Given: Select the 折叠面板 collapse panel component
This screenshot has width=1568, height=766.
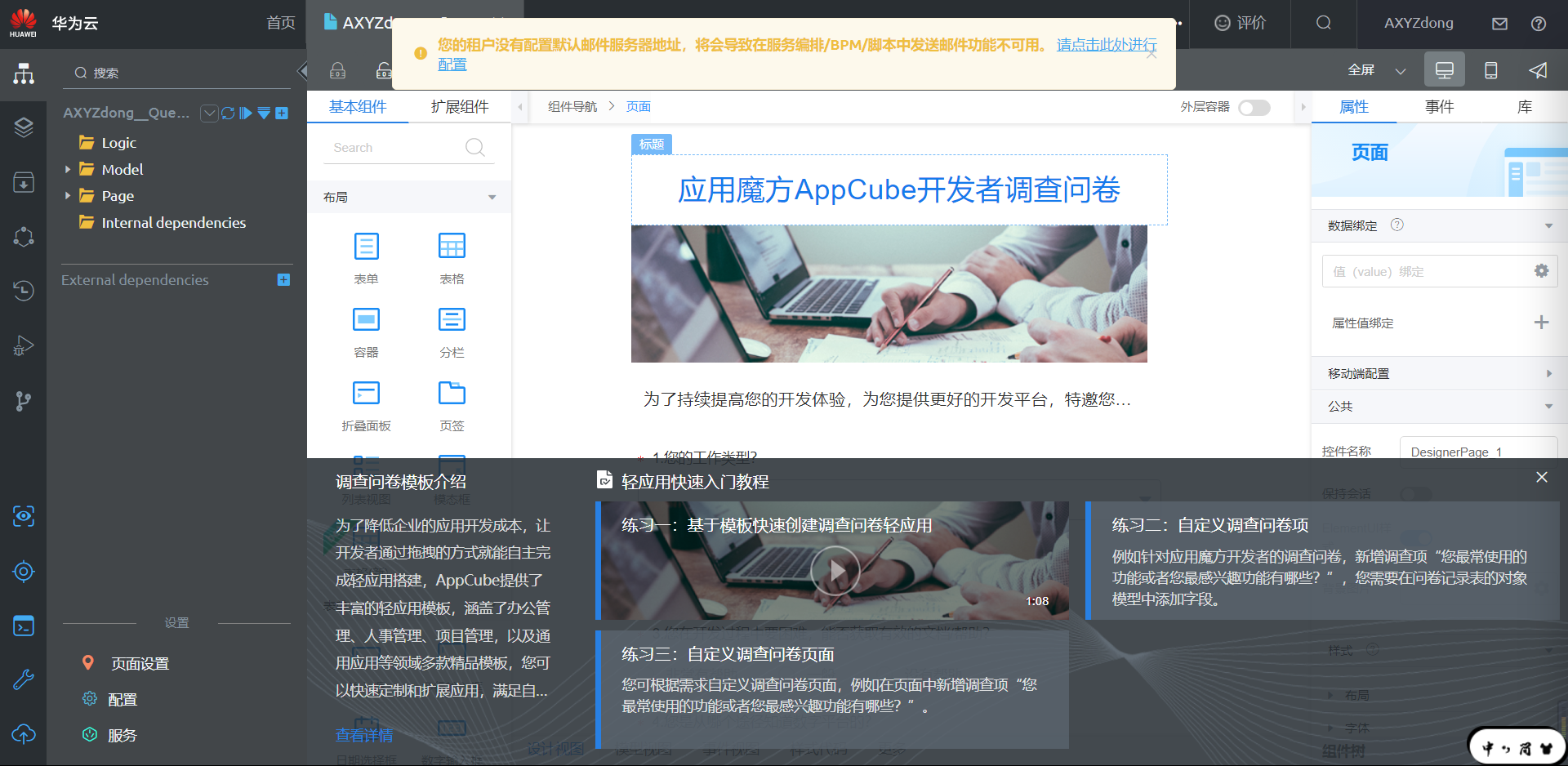Looking at the screenshot, I should (366, 404).
